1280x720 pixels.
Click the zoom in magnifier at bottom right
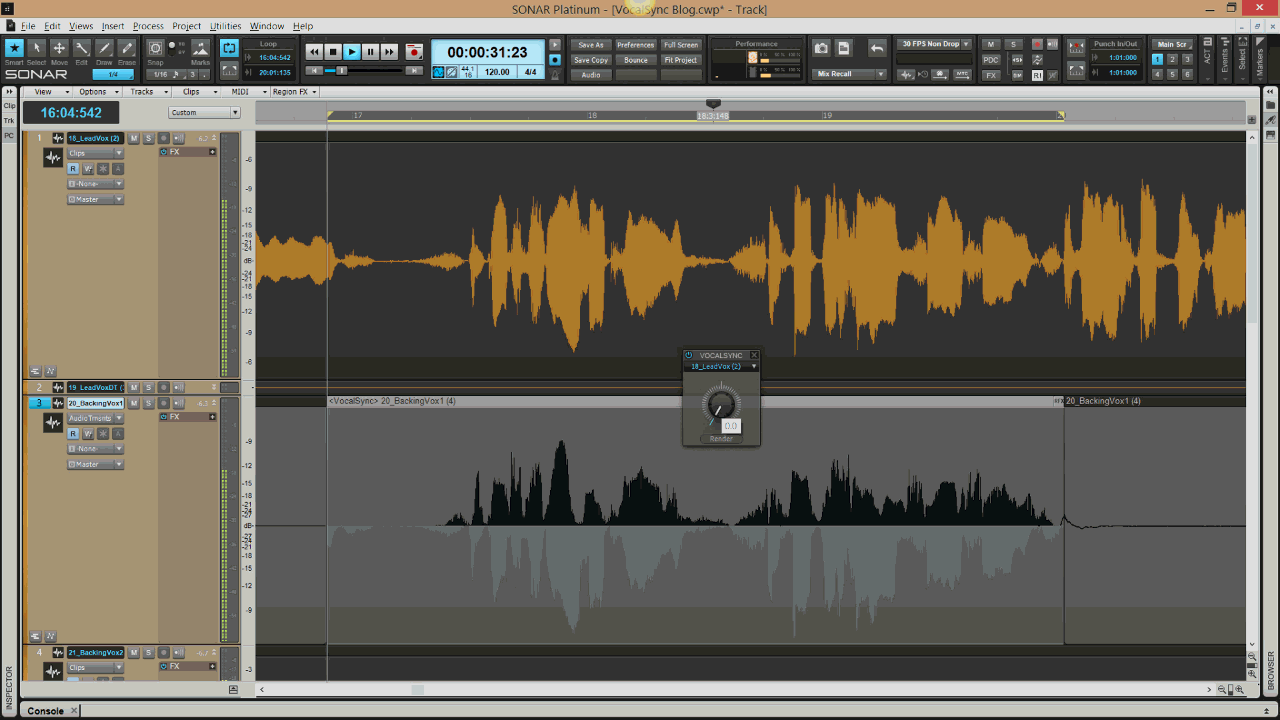coord(1241,690)
